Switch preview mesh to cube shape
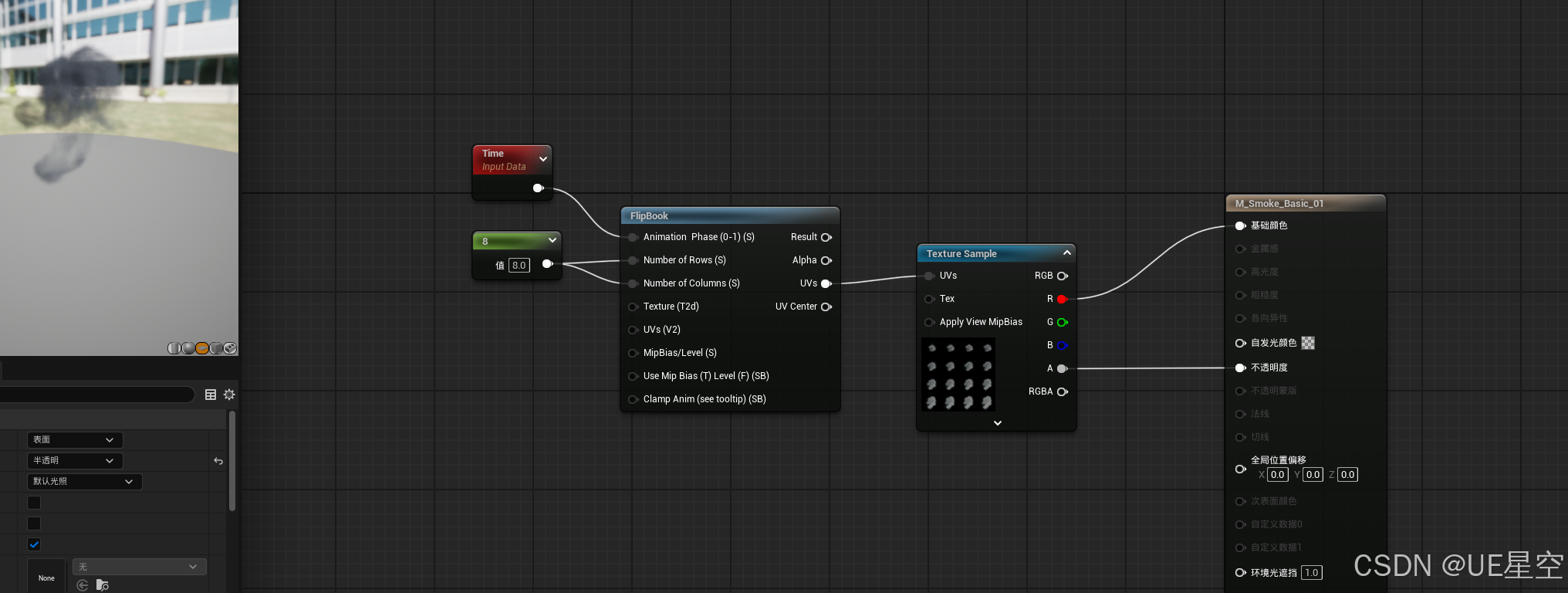The height and width of the screenshot is (593, 1568). coord(216,348)
